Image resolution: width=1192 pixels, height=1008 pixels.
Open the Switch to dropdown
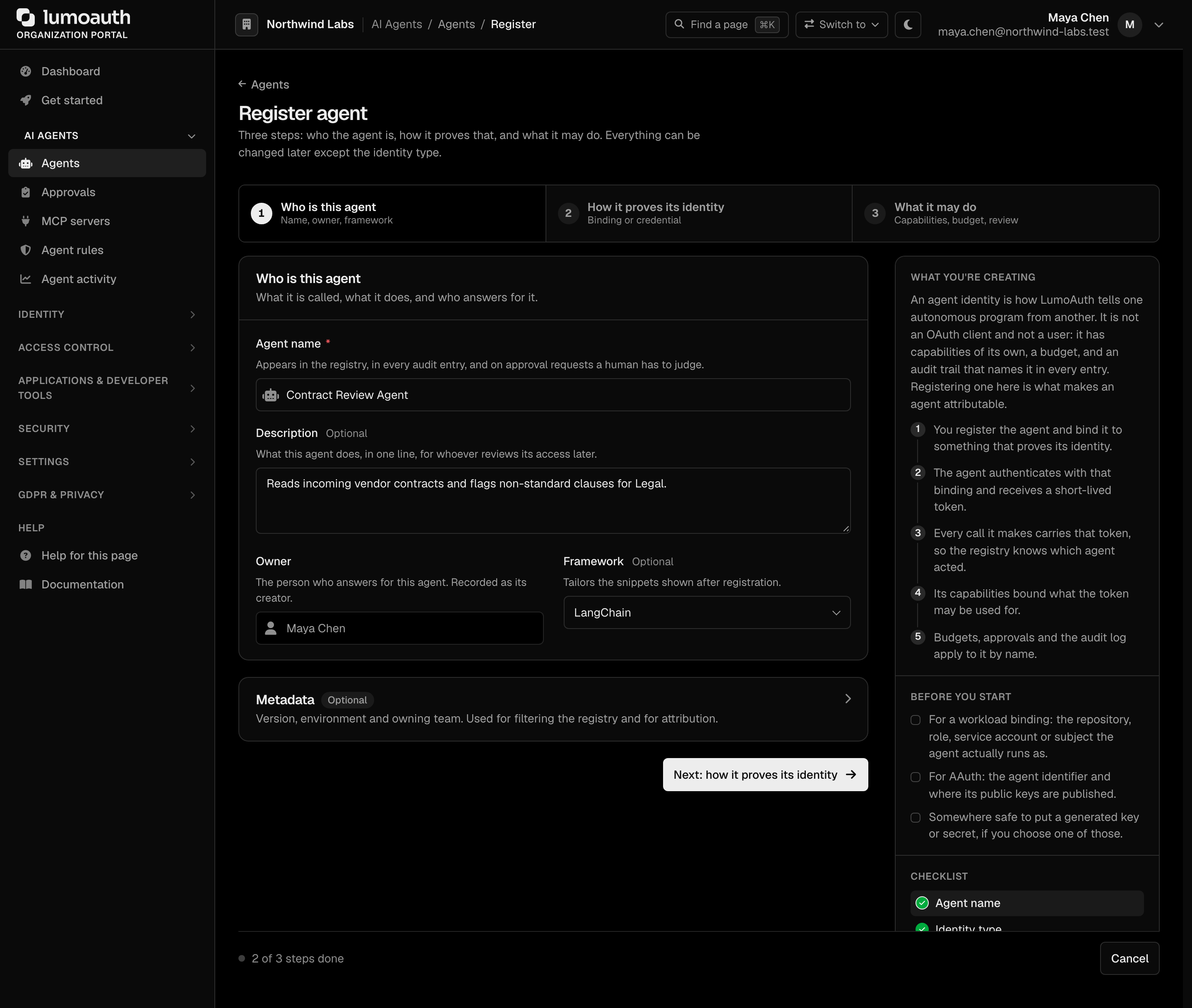pyautogui.click(x=841, y=24)
